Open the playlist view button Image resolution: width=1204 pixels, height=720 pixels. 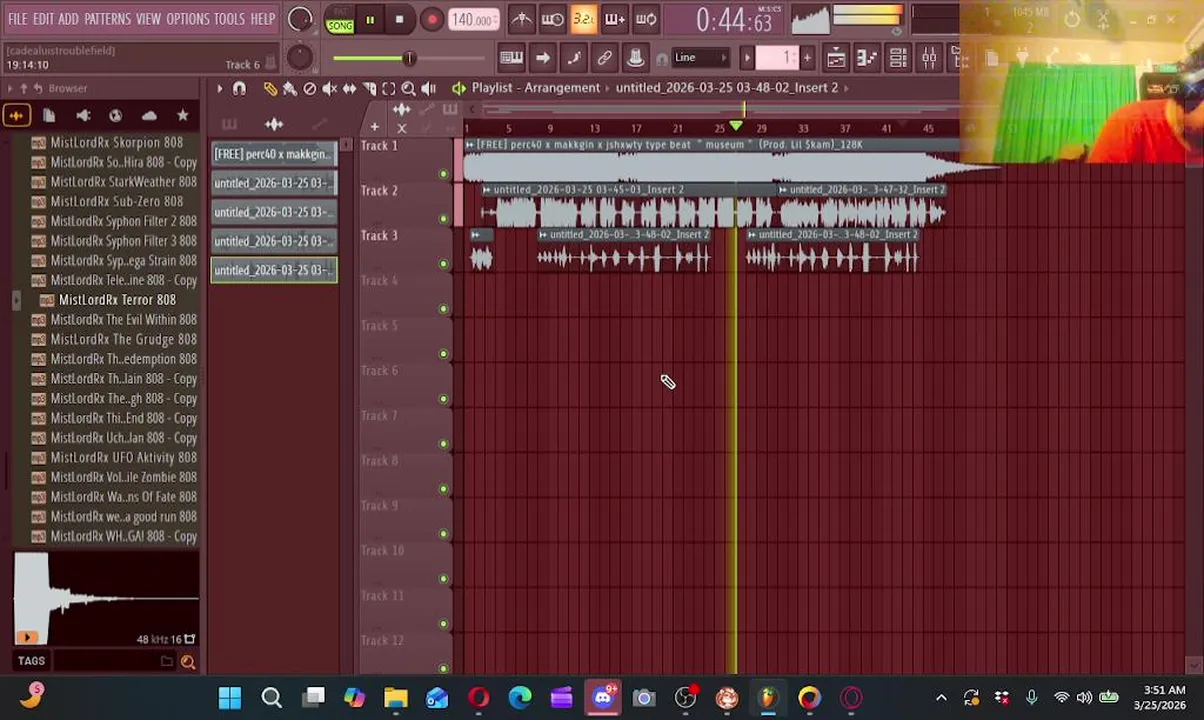point(836,58)
